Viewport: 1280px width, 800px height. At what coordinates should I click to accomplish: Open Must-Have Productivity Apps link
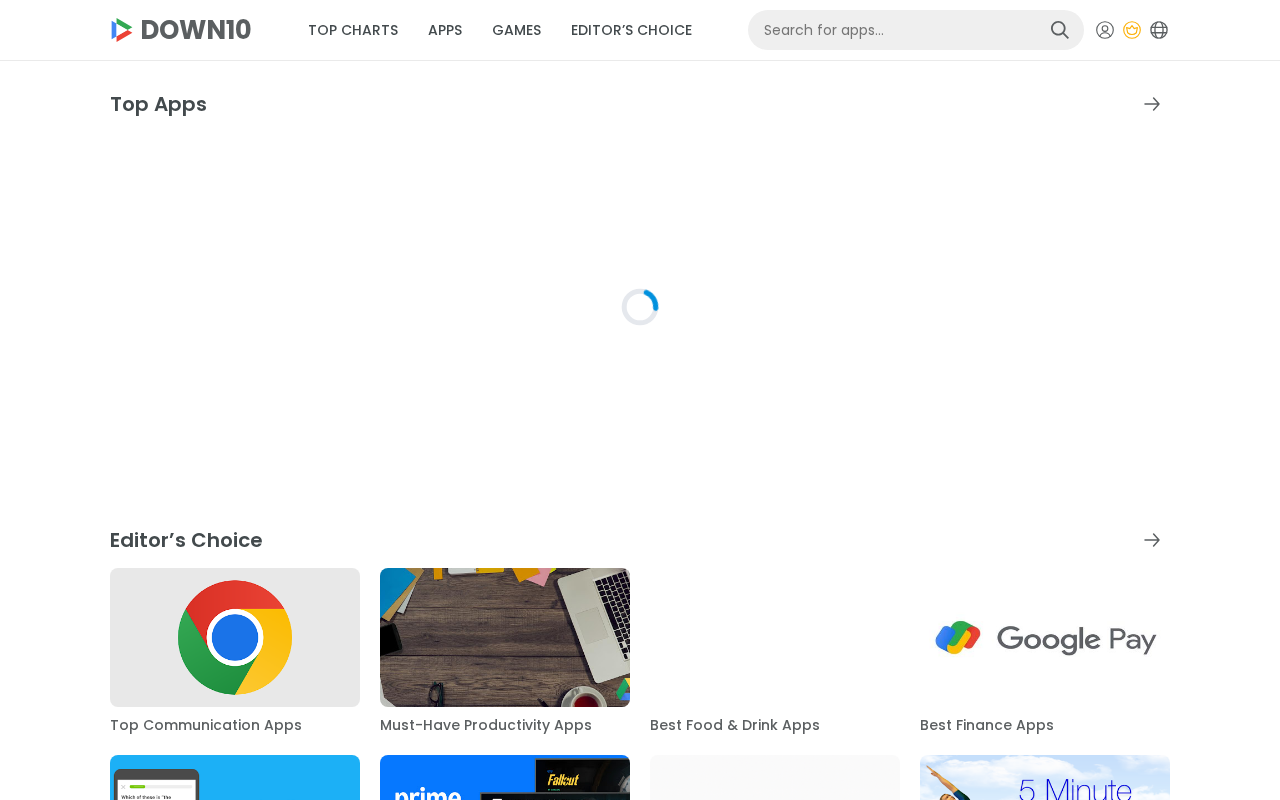point(486,725)
